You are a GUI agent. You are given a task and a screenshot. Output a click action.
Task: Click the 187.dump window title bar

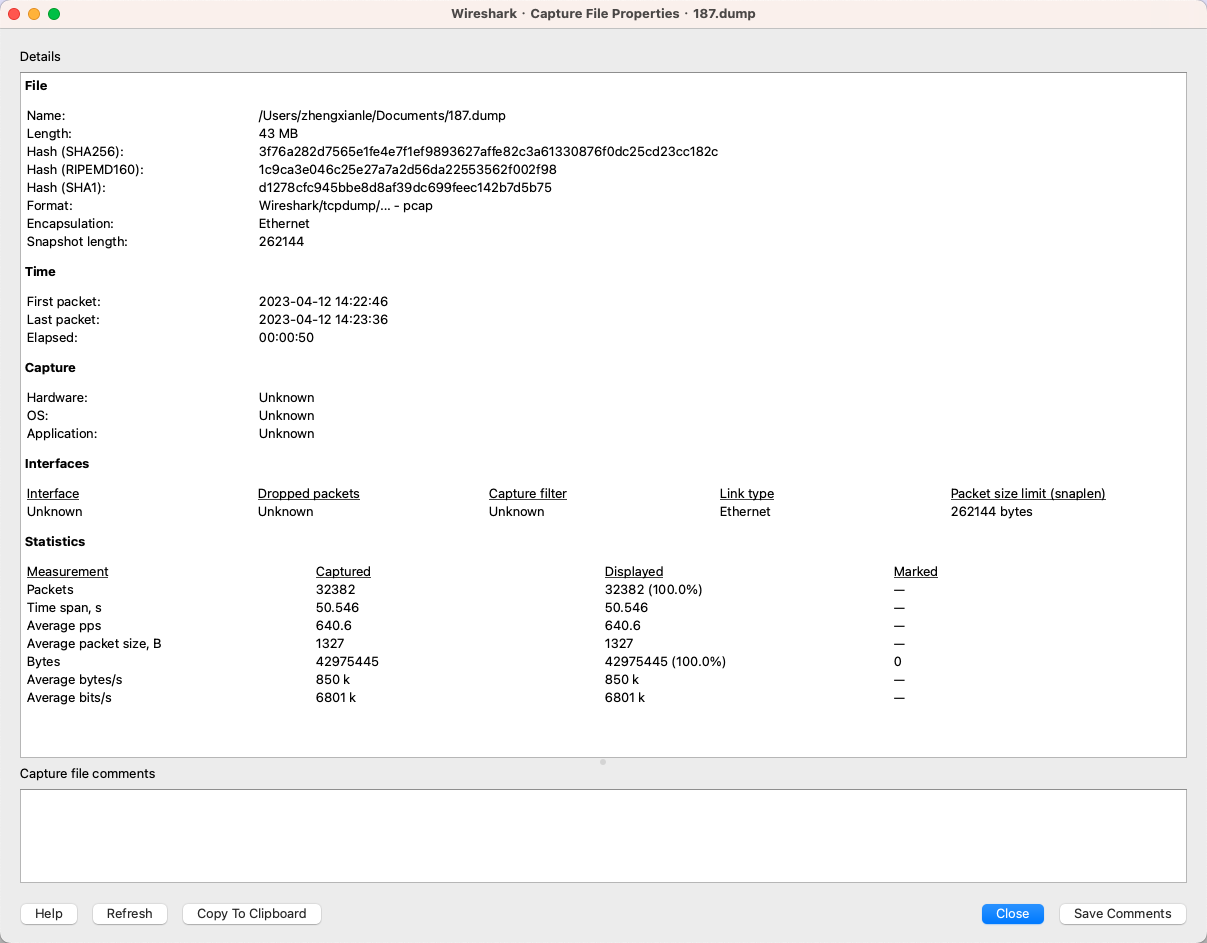pos(604,14)
